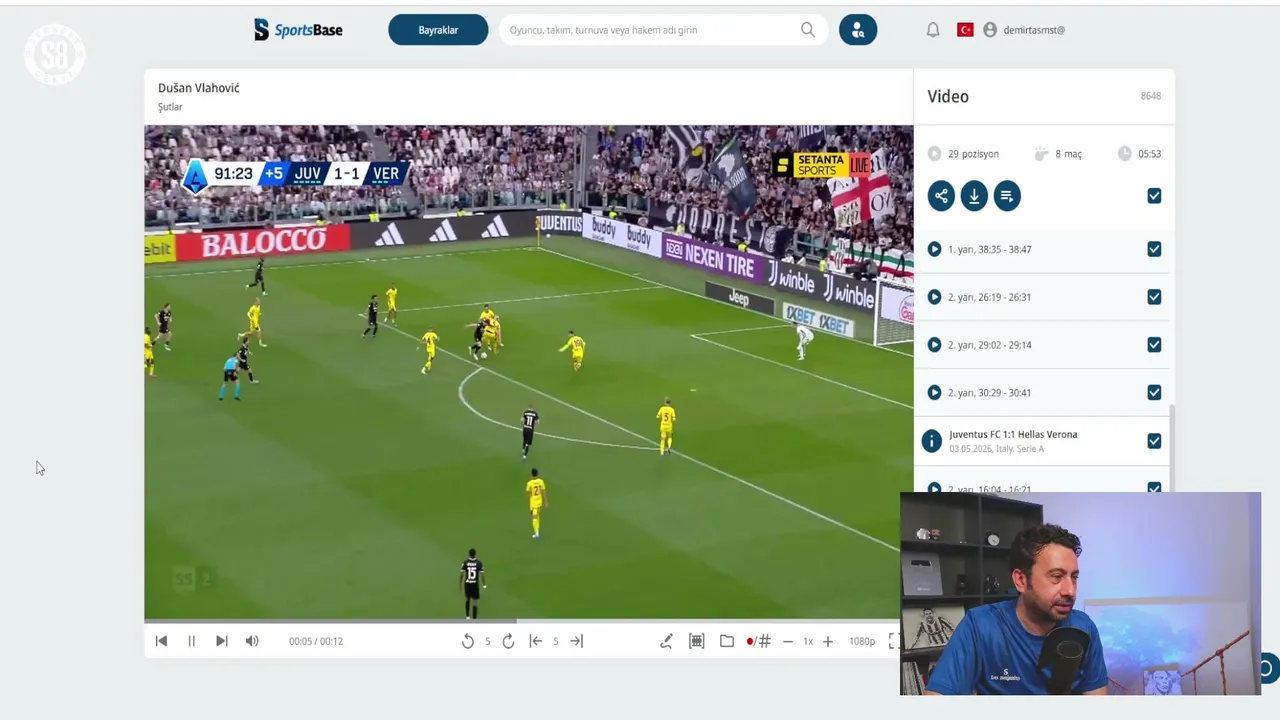Viewport: 1280px width, 720px height.
Task: Pause the video playback
Action: click(x=192, y=641)
